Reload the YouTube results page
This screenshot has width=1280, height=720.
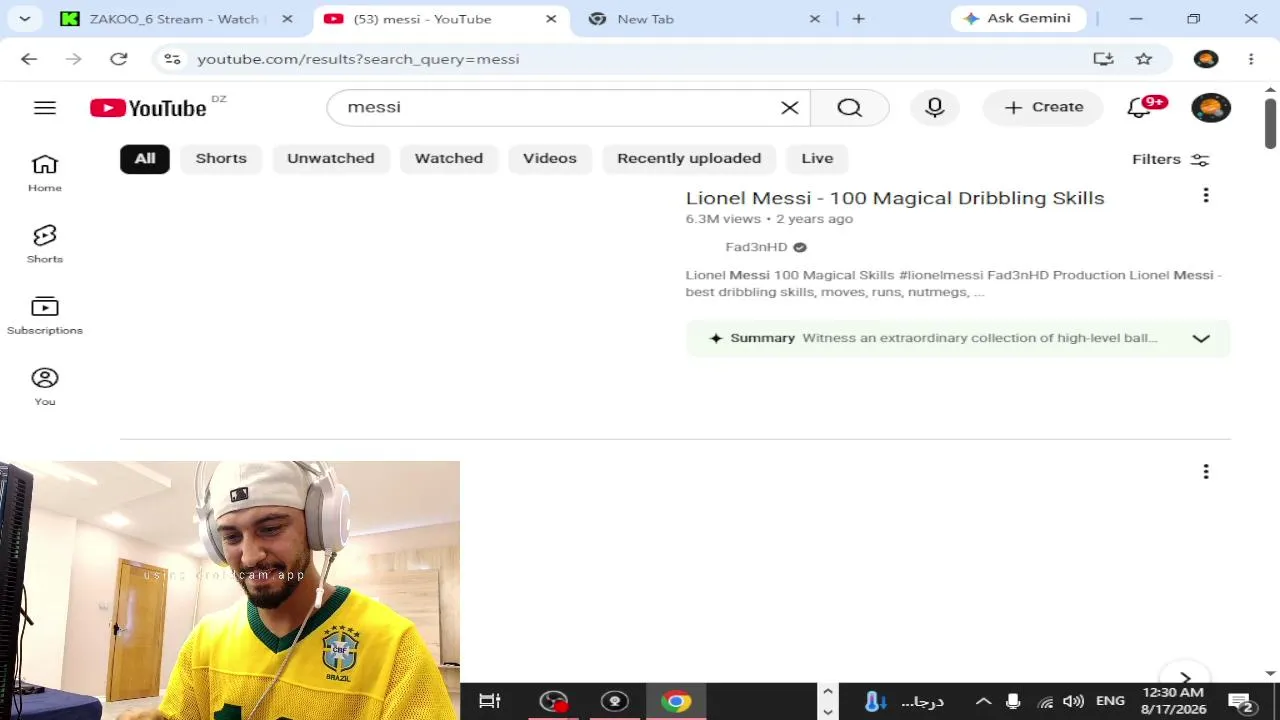119,59
